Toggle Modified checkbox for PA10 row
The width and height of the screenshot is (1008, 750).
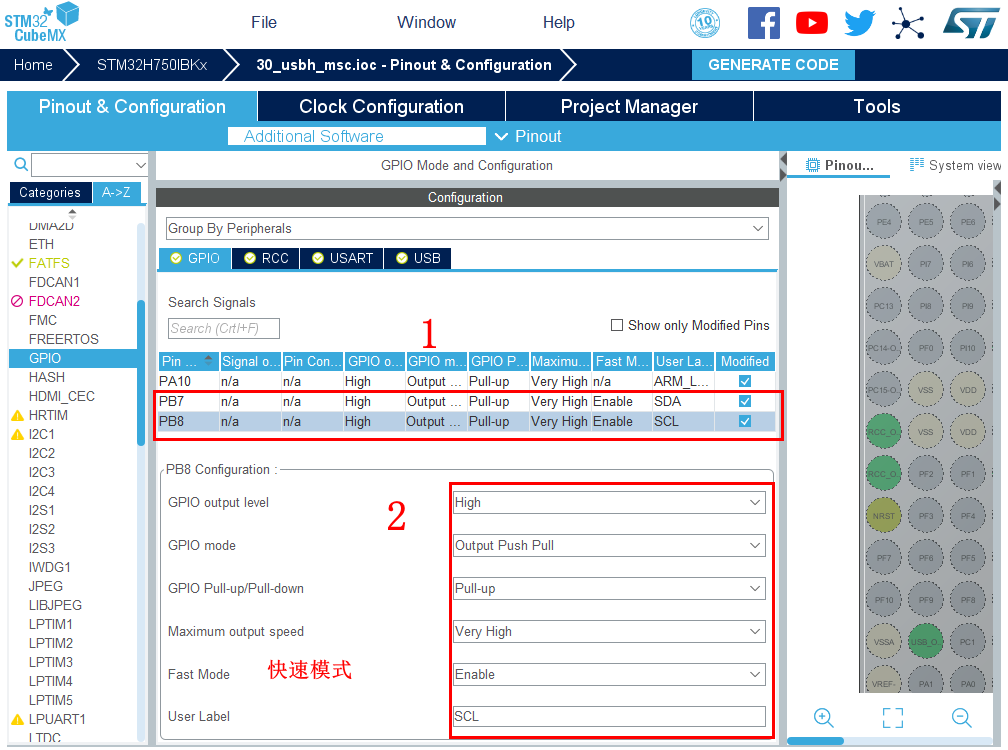click(744, 381)
